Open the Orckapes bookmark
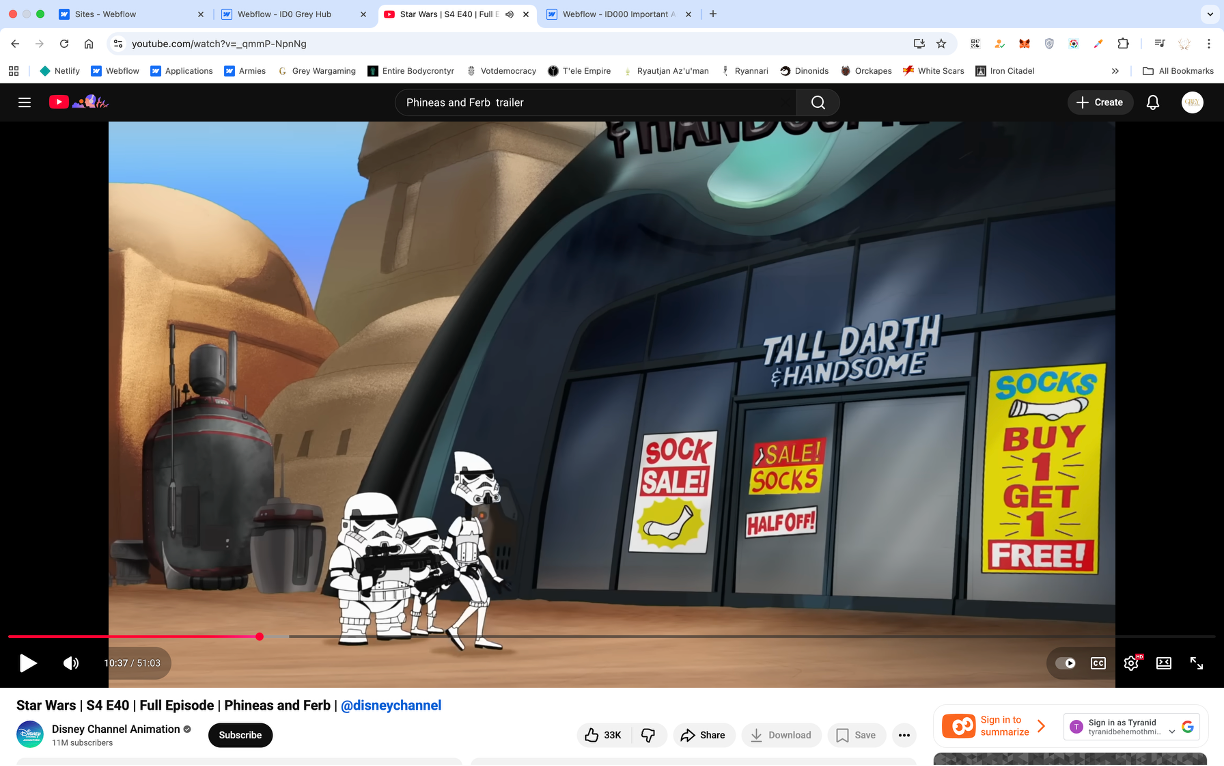Screen dimensions: 1224x766 click(x=866, y=71)
